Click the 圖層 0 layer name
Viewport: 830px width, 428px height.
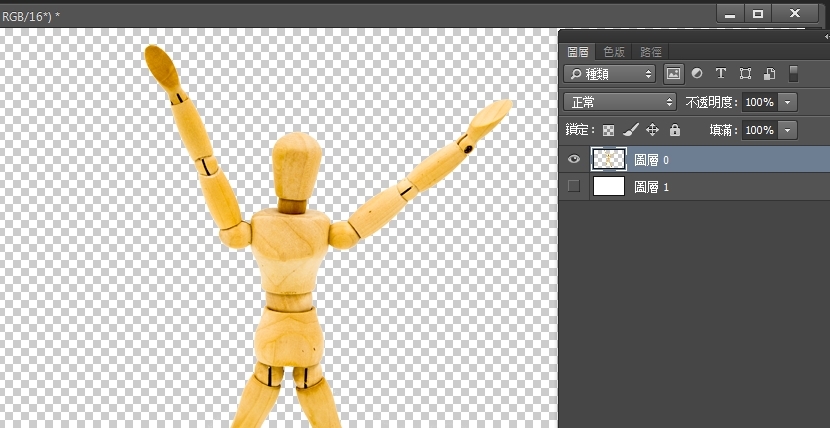pyautogui.click(x=652, y=160)
